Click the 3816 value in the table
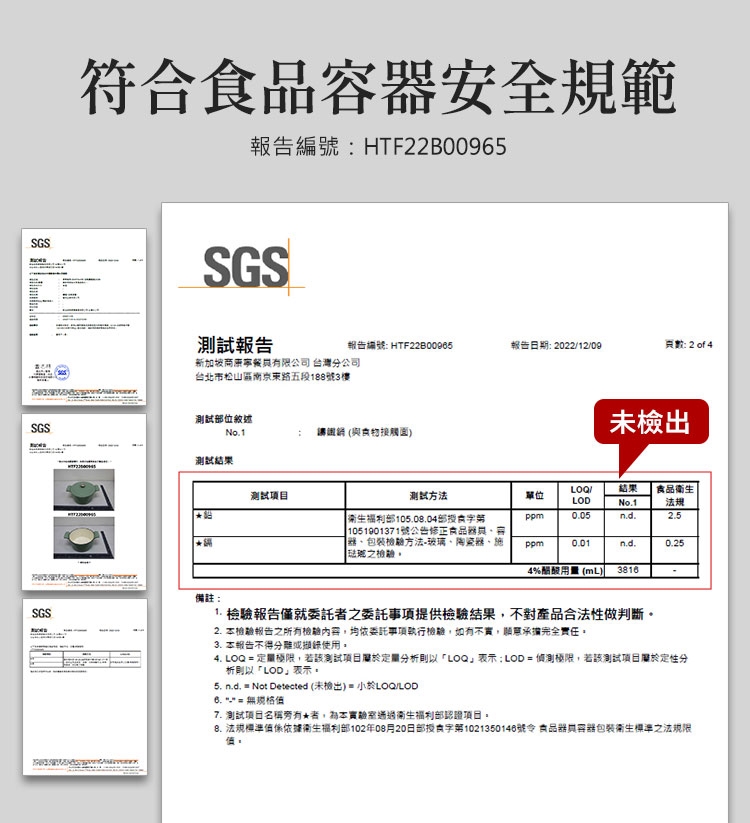 [x=628, y=569]
